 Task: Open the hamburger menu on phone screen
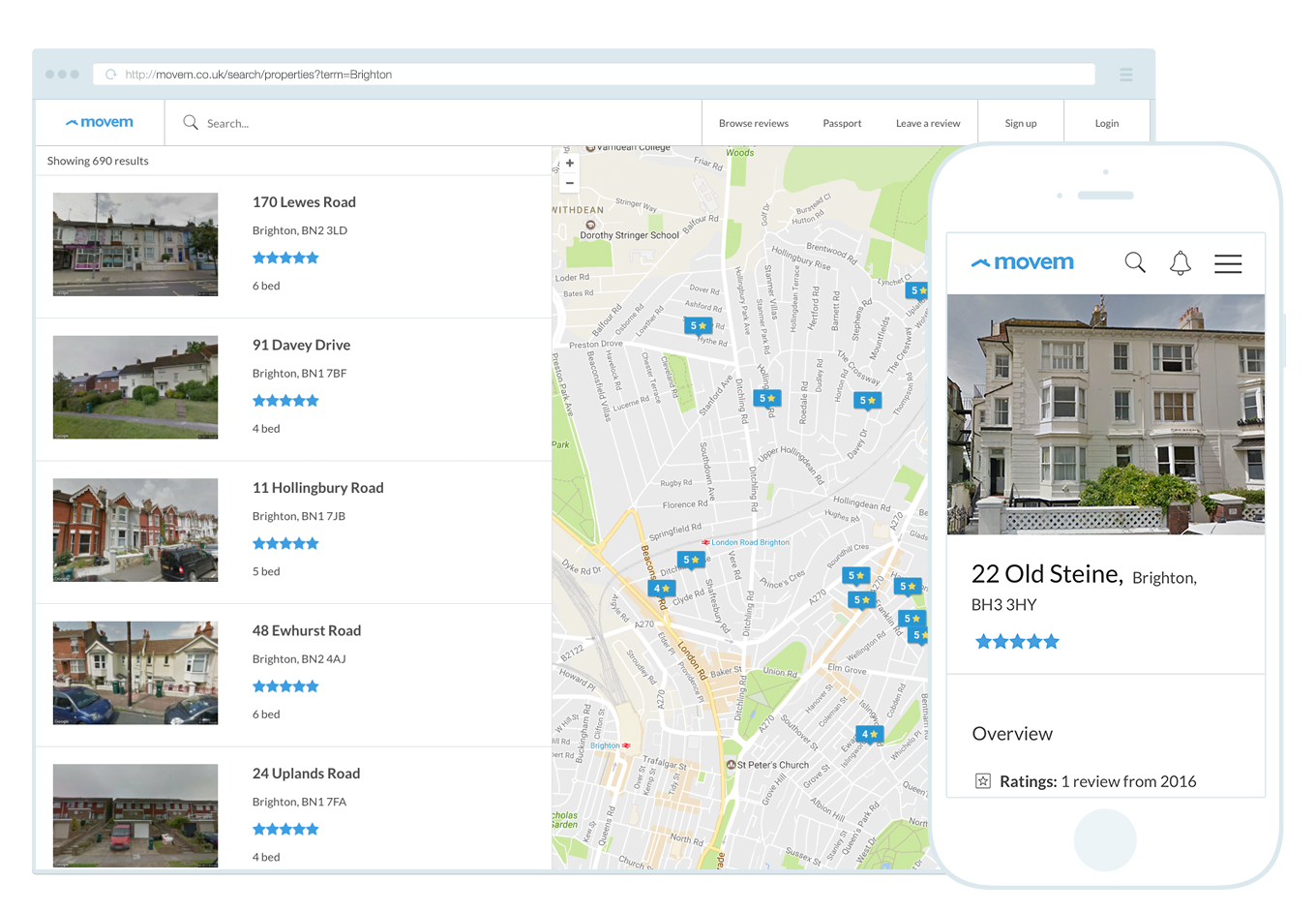1228,263
